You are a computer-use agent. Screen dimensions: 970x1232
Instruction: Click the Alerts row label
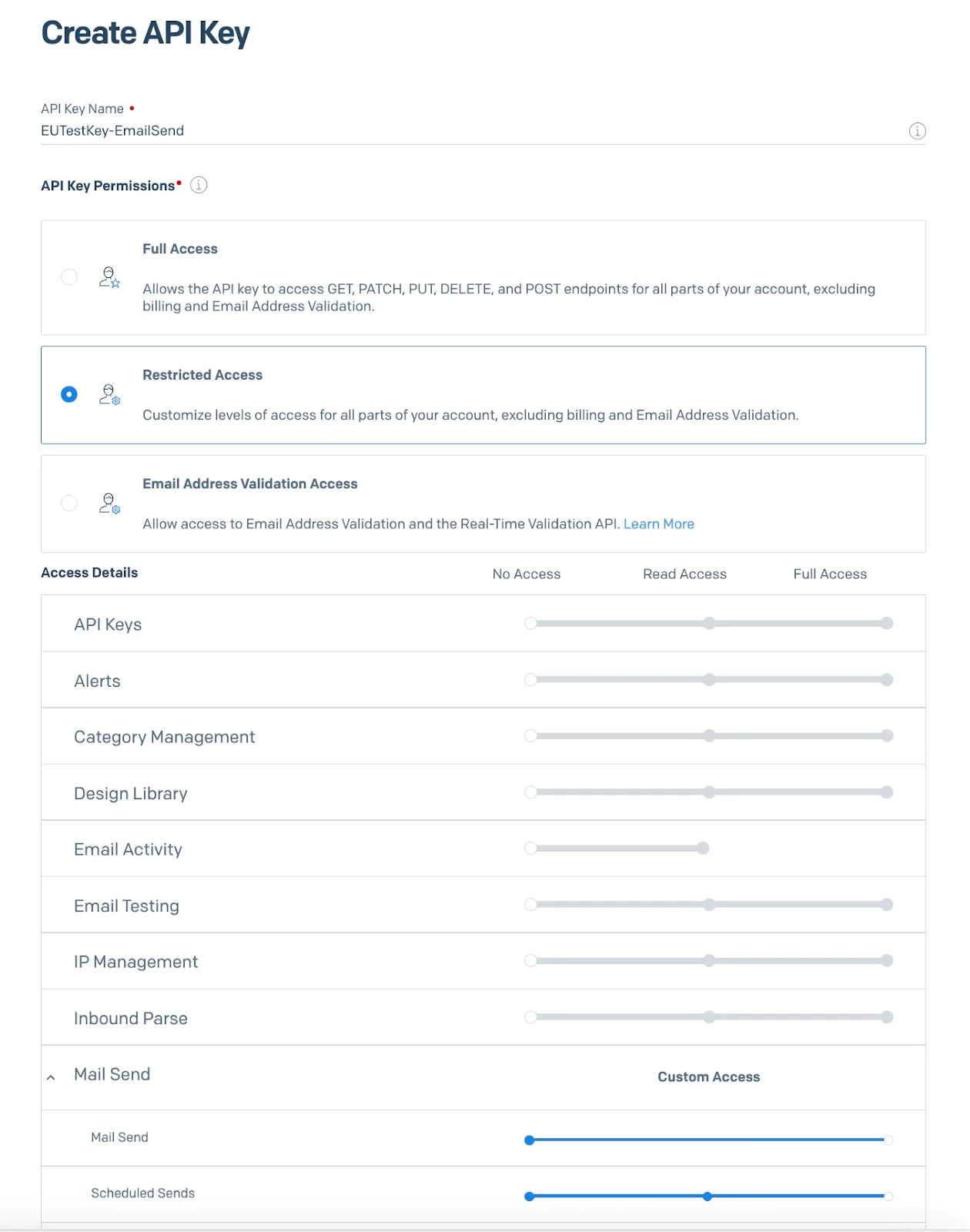[x=97, y=681]
